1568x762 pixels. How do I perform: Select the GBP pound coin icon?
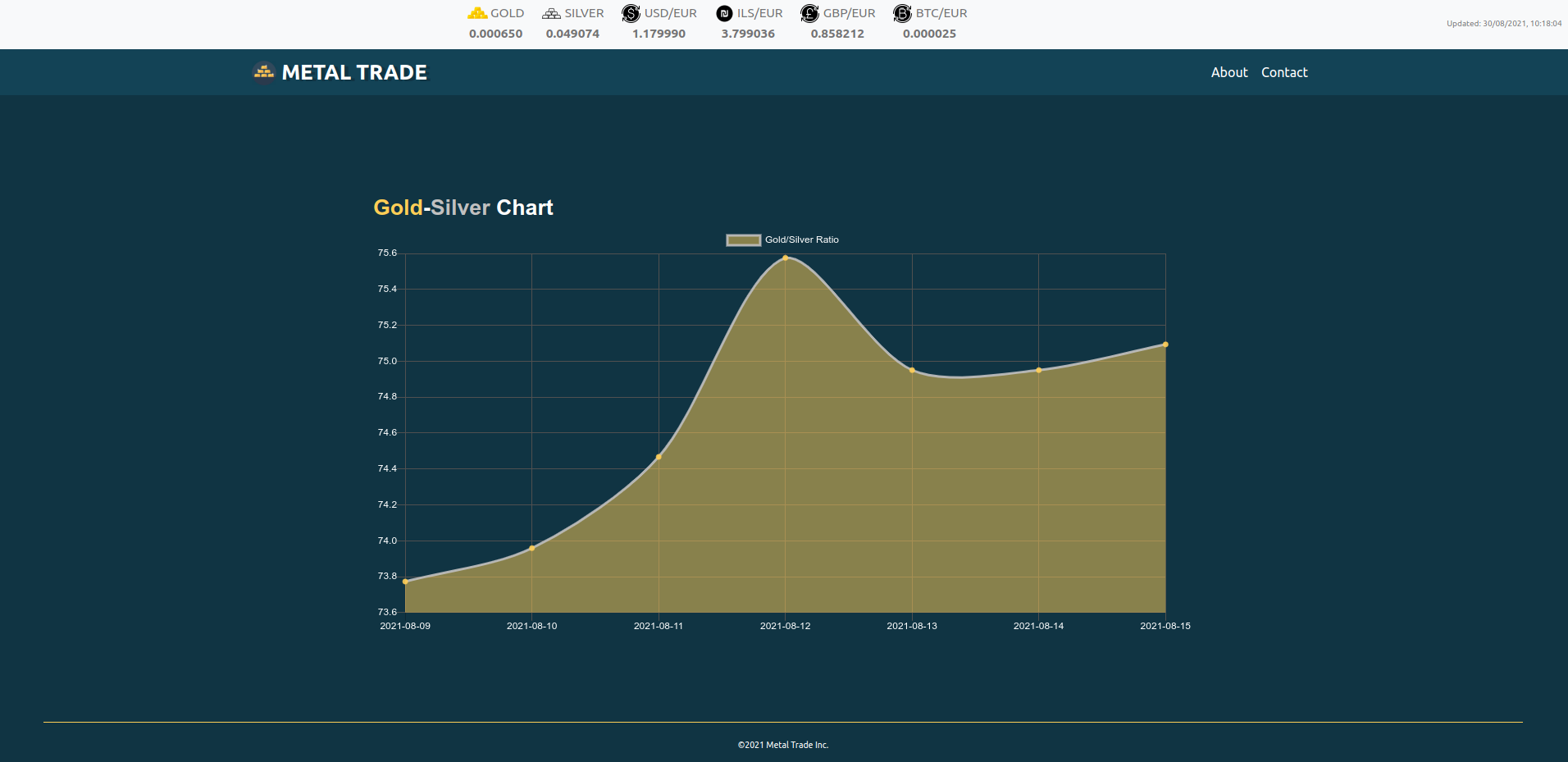tap(809, 13)
